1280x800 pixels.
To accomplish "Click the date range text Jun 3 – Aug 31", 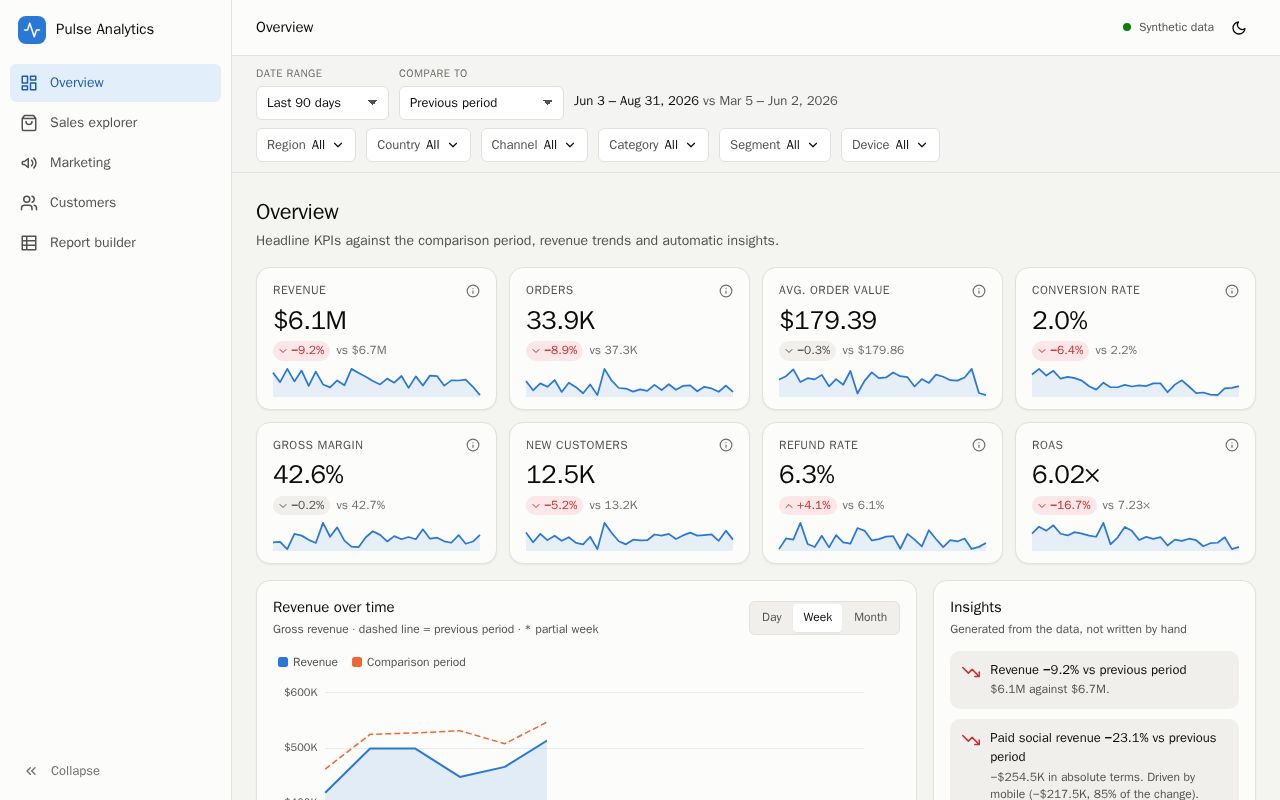I will pos(636,101).
